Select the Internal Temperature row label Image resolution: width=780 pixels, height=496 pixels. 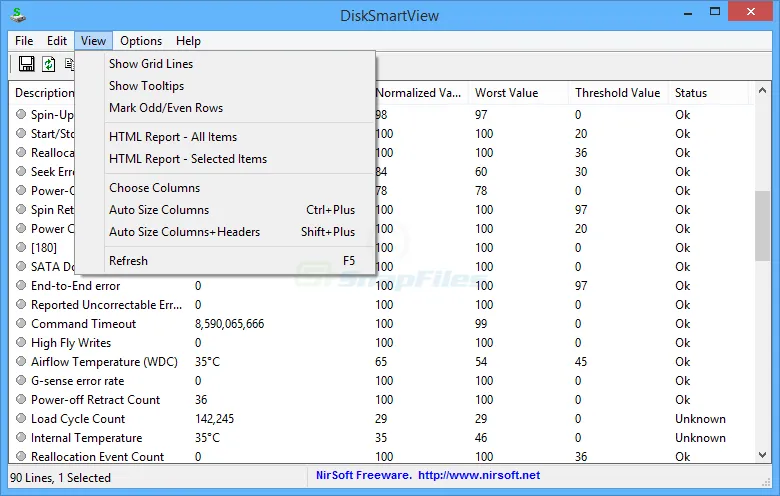87,438
